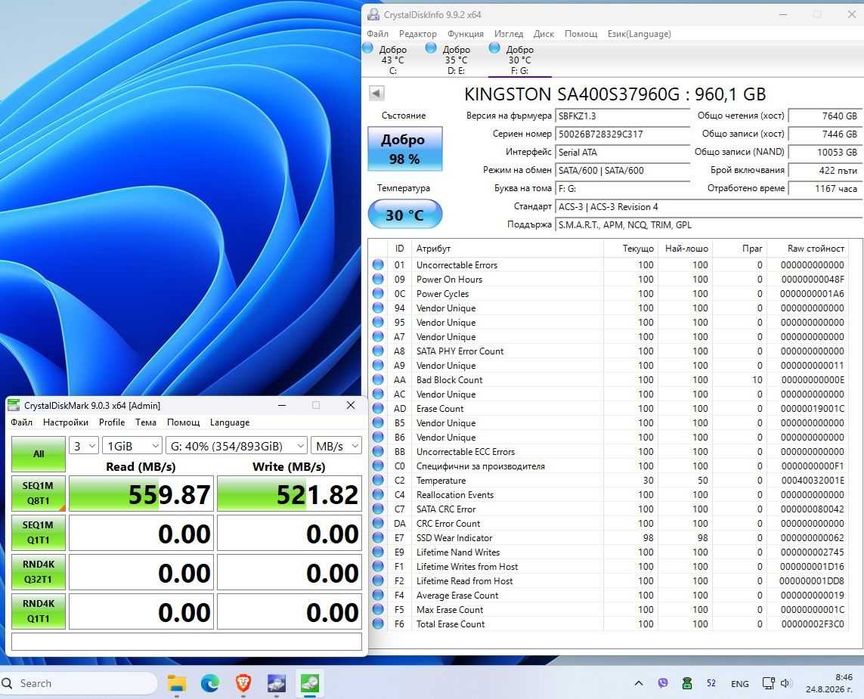The height and width of the screenshot is (699, 864).
Task: Click the empty comment field in CrystalDiskMark
Action: point(186,642)
